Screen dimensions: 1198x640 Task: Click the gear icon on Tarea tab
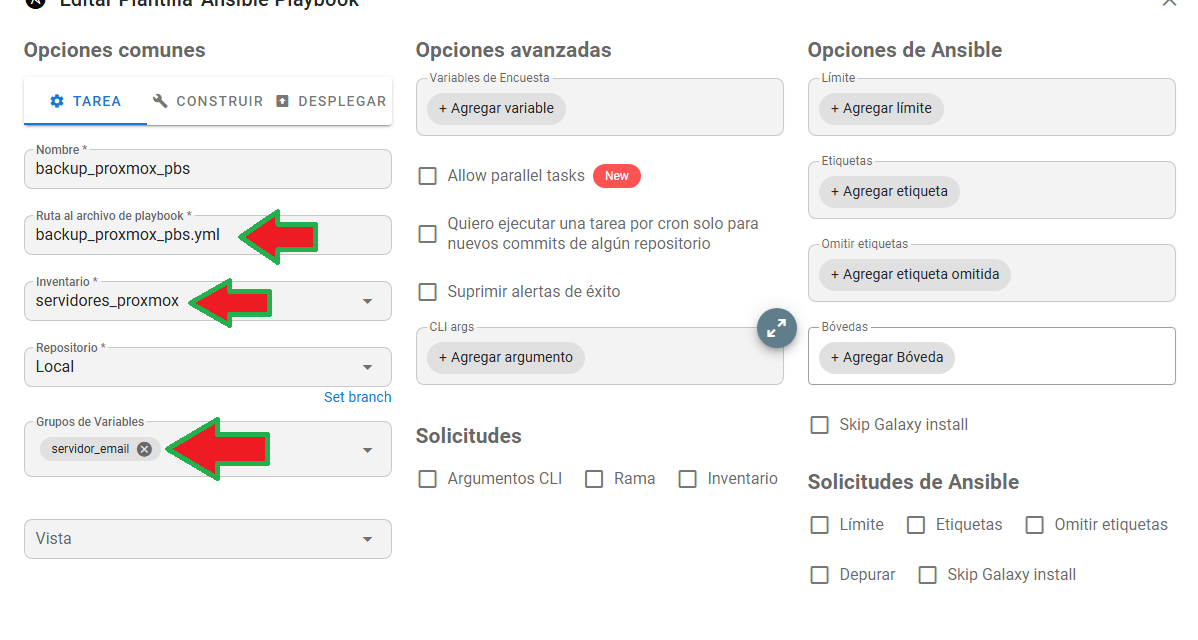click(57, 101)
